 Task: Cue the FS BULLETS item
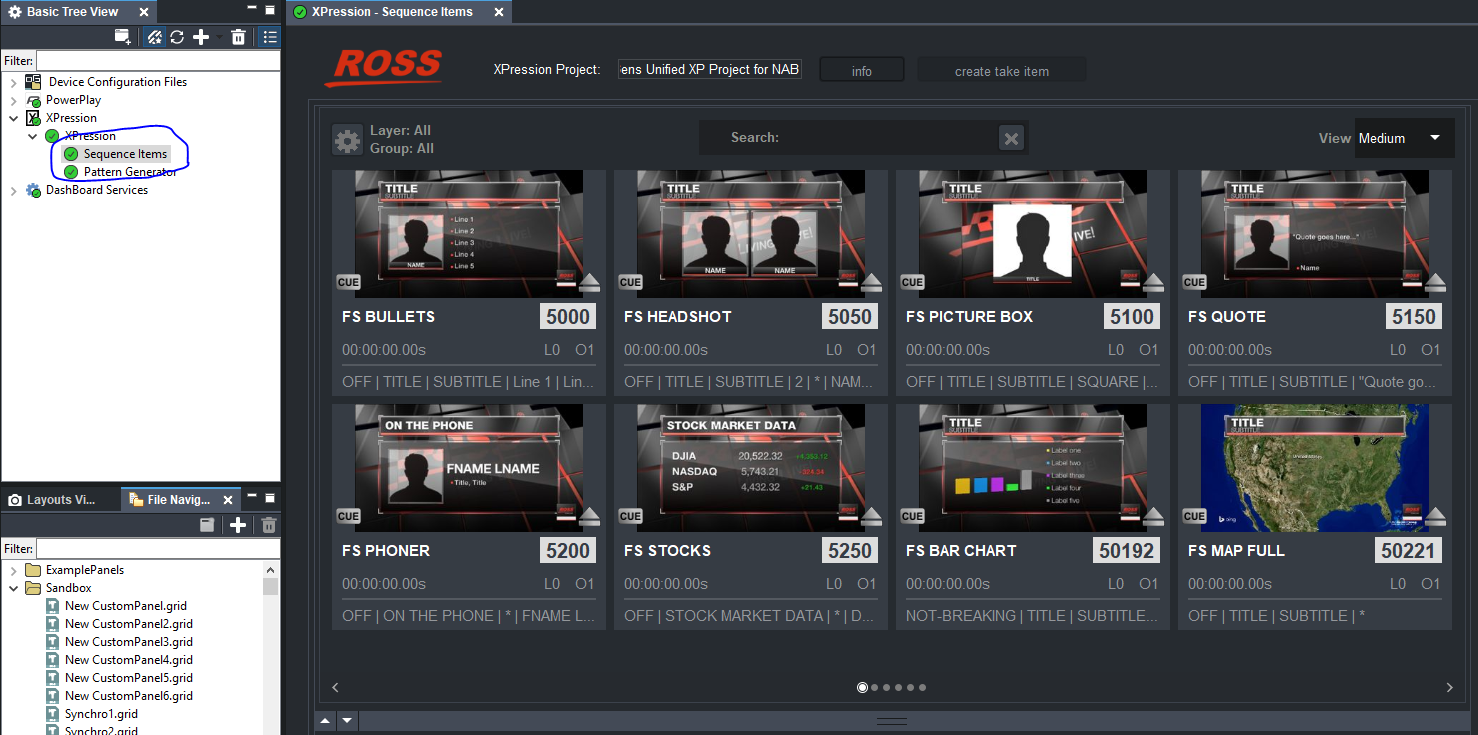coord(348,282)
